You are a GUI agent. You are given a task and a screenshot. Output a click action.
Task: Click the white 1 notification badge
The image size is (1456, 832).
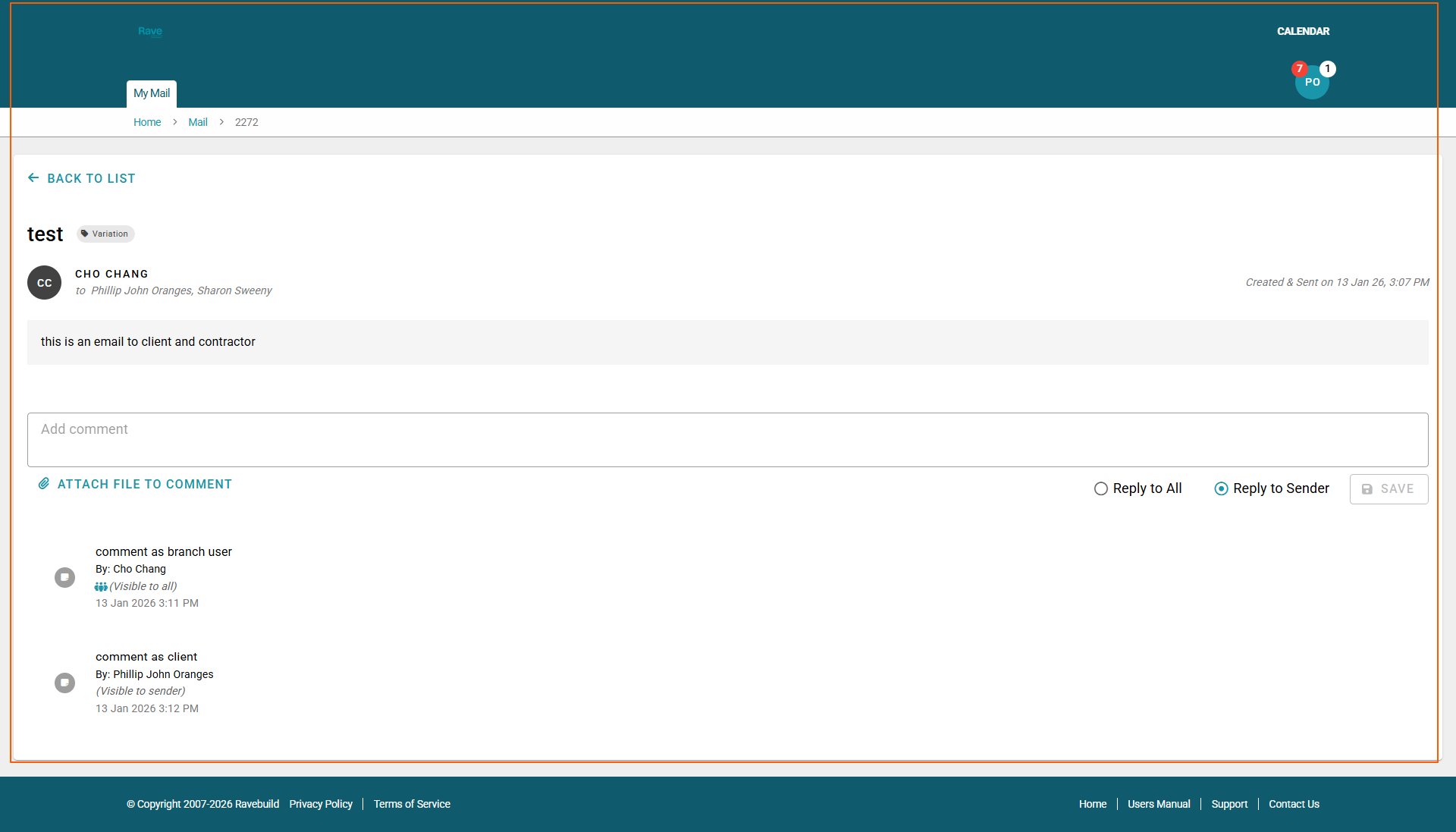[1328, 68]
